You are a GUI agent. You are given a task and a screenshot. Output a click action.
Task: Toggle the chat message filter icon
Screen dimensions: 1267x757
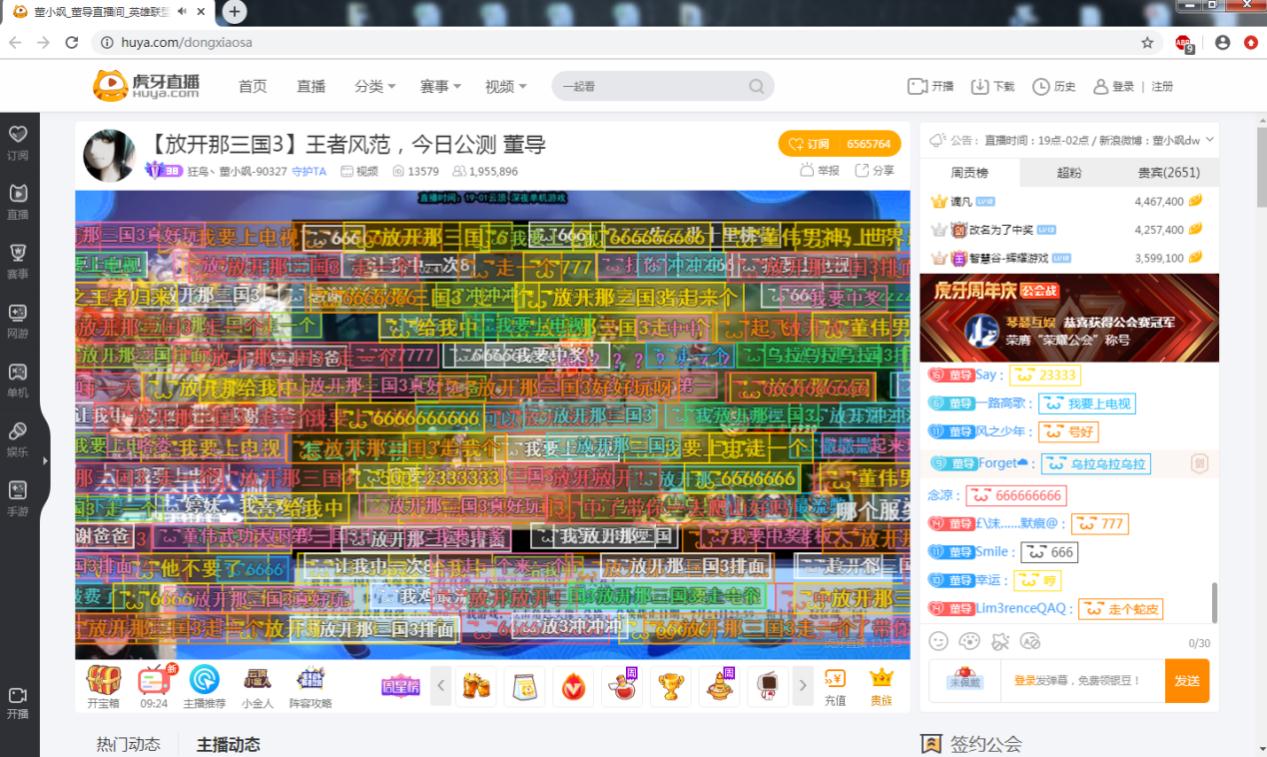1030,641
